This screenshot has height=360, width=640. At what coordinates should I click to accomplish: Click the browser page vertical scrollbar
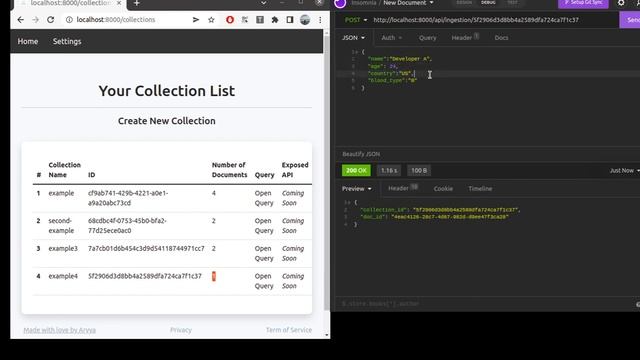(327, 173)
